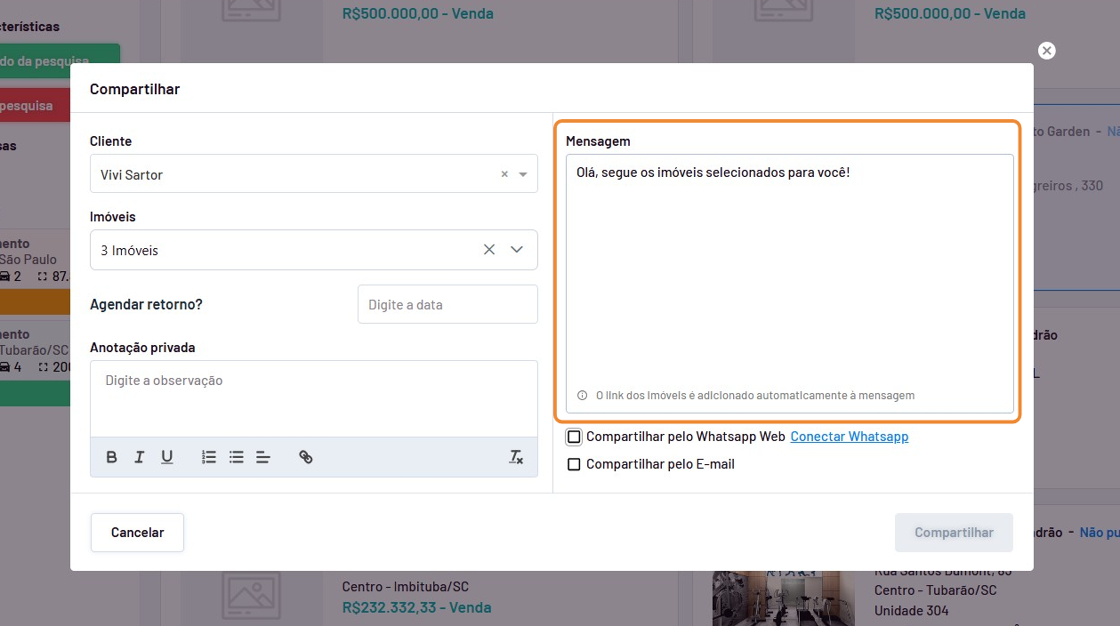Screen dimensions: 1120x626
Task: Expand the Imóveis dropdown chevron
Action: point(517,250)
